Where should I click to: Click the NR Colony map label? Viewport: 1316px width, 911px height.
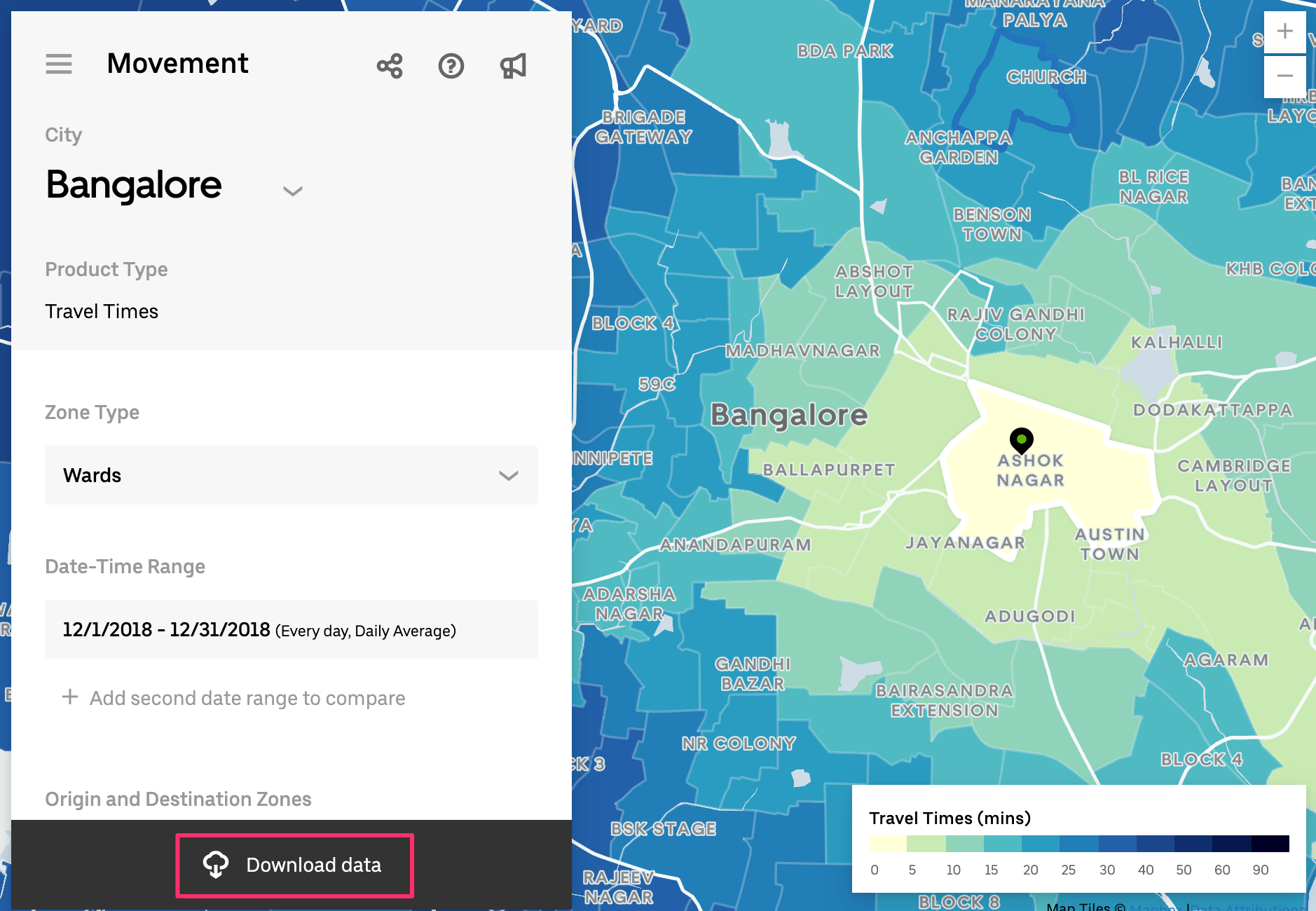[x=739, y=744]
